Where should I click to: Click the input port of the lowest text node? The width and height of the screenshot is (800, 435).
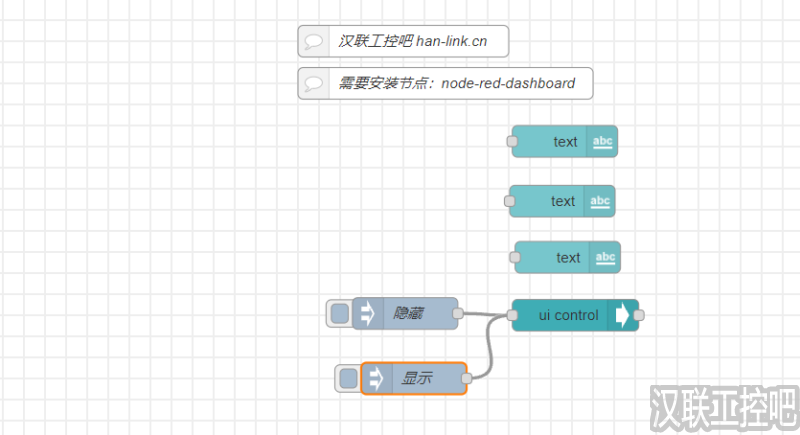click(515, 258)
